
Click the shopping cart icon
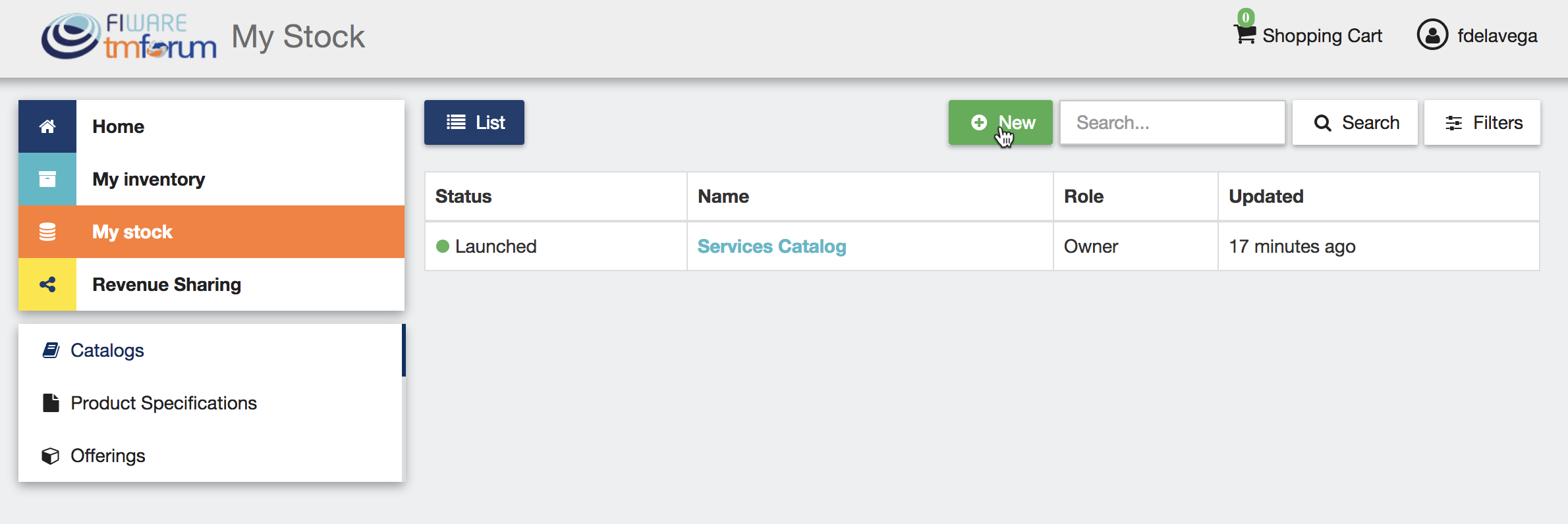click(x=1245, y=34)
